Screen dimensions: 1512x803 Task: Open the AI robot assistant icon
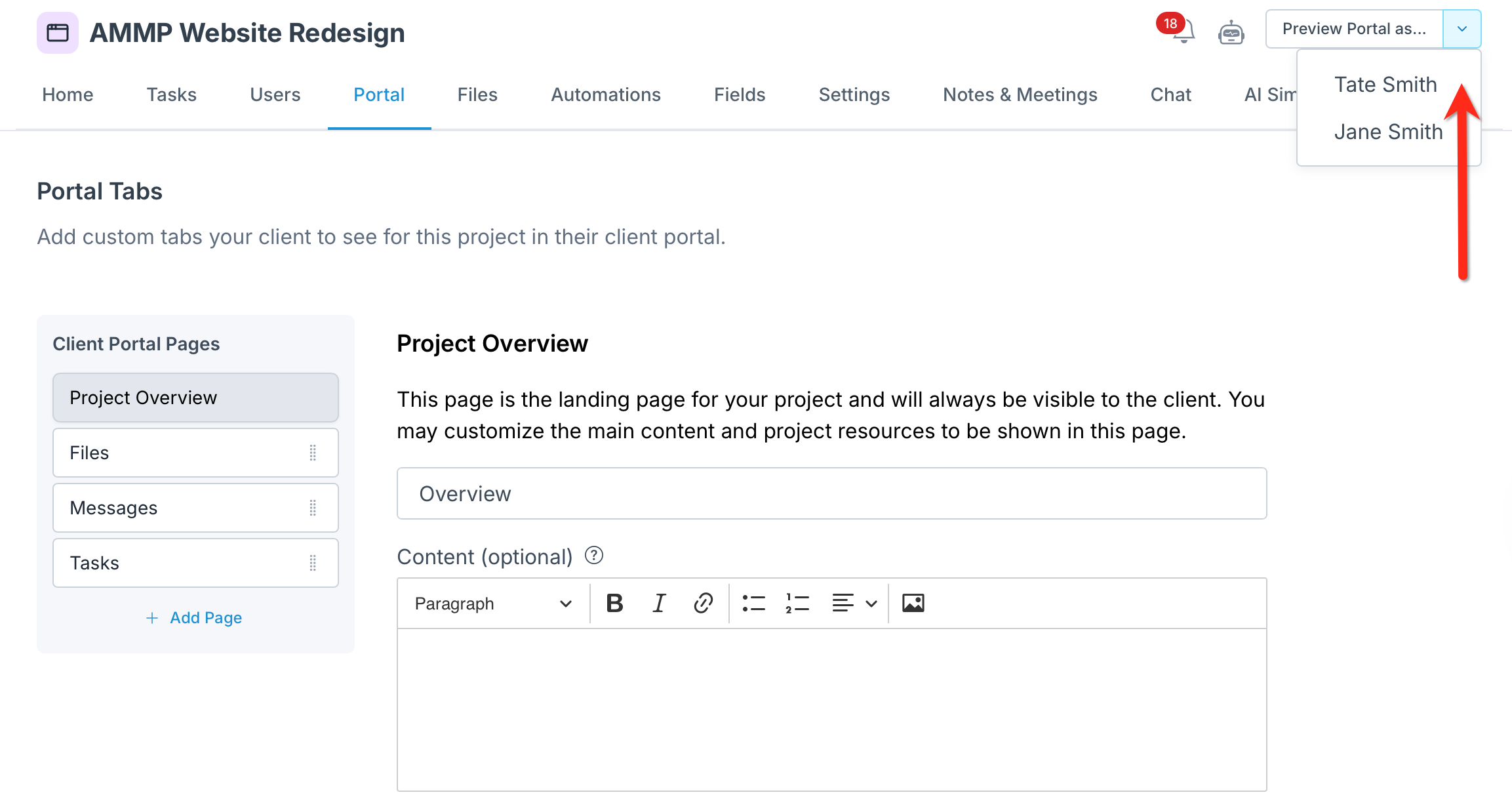(x=1231, y=33)
